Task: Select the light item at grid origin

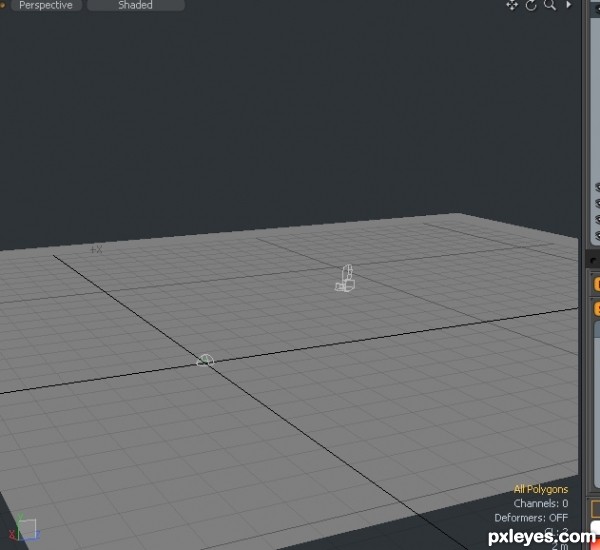Action: click(205, 360)
